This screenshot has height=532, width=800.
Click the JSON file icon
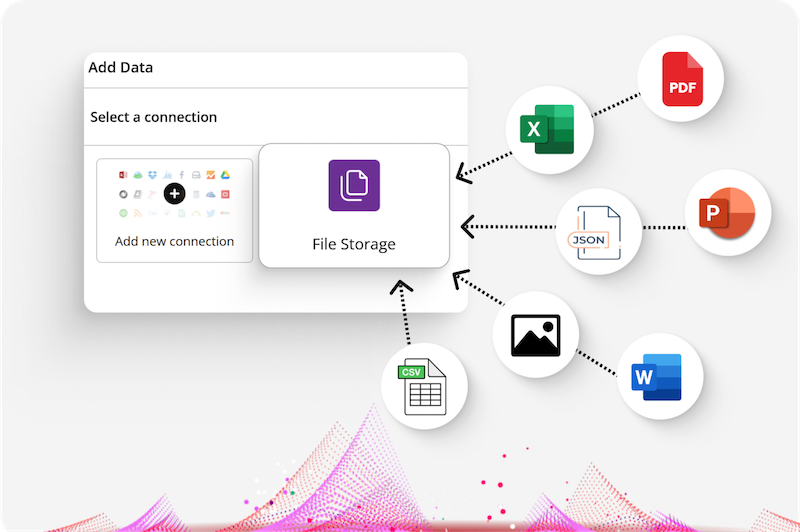[x=594, y=233]
